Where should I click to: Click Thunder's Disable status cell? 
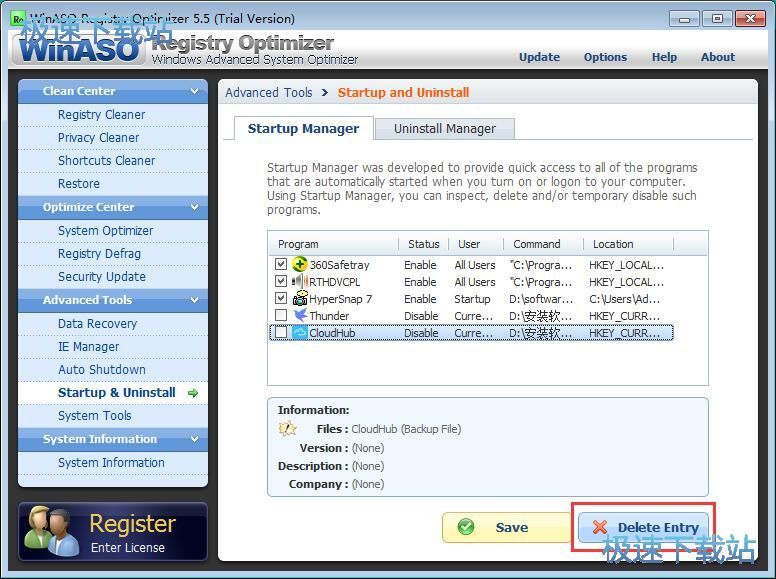421,316
